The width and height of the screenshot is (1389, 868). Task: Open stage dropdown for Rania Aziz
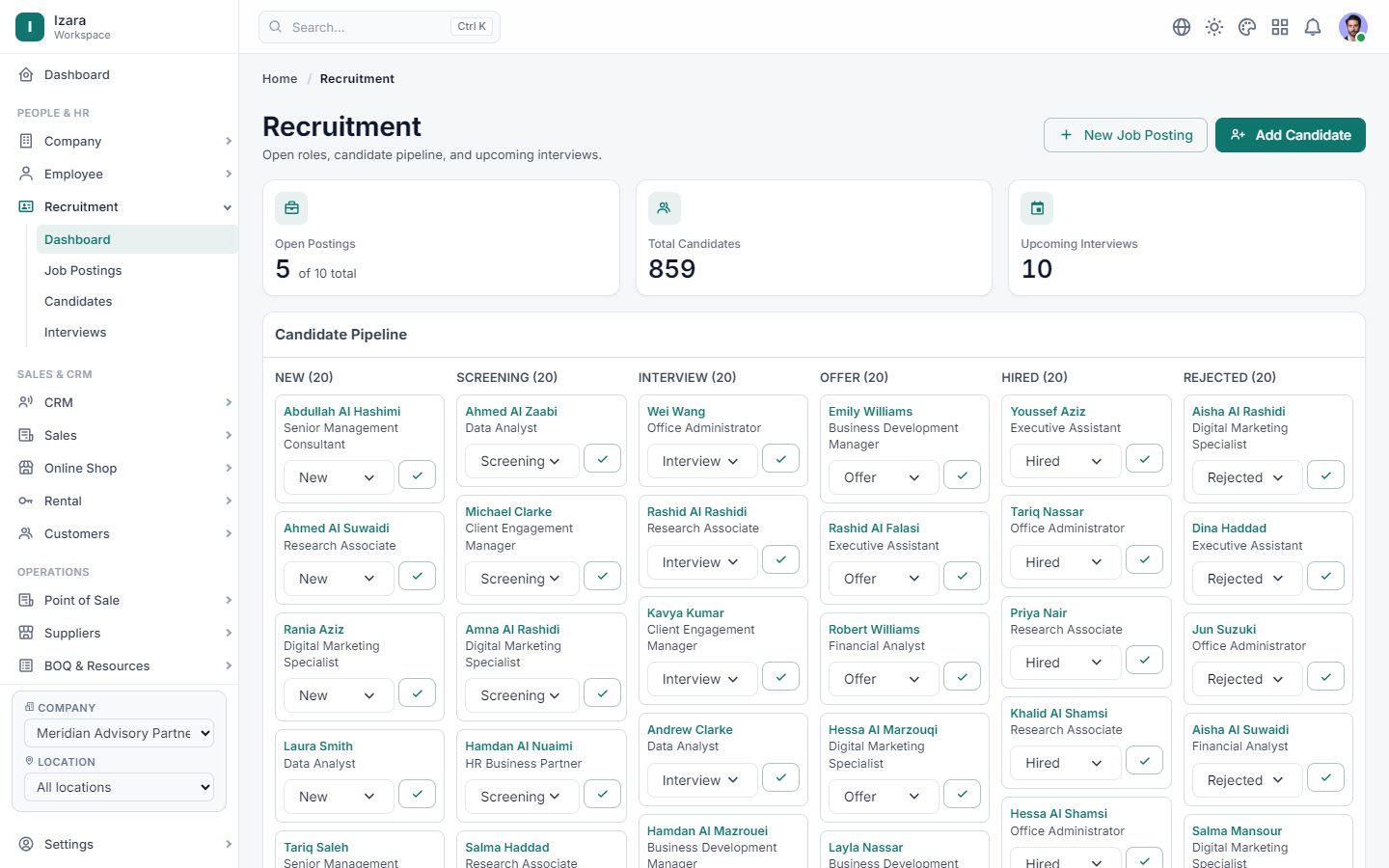339,695
